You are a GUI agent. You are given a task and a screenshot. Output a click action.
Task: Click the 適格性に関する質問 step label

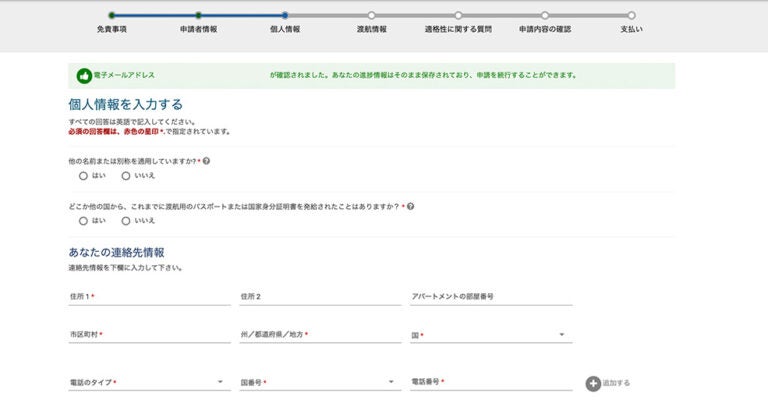pos(458,29)
